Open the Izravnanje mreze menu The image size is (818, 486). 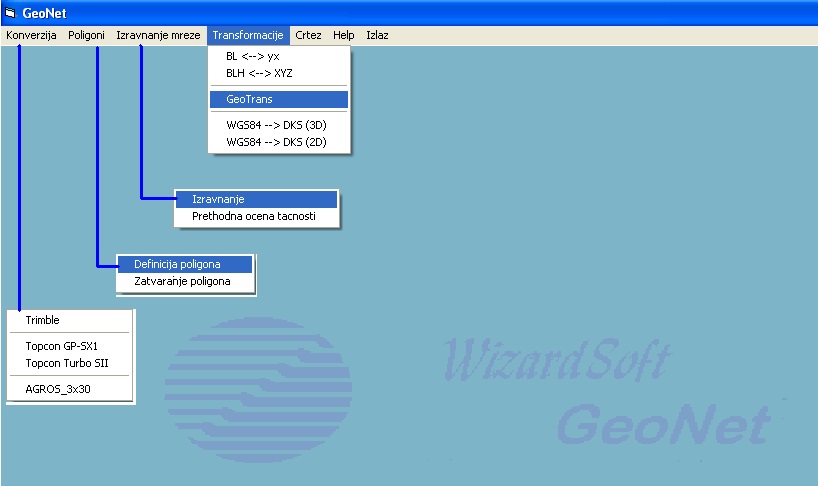158,35
